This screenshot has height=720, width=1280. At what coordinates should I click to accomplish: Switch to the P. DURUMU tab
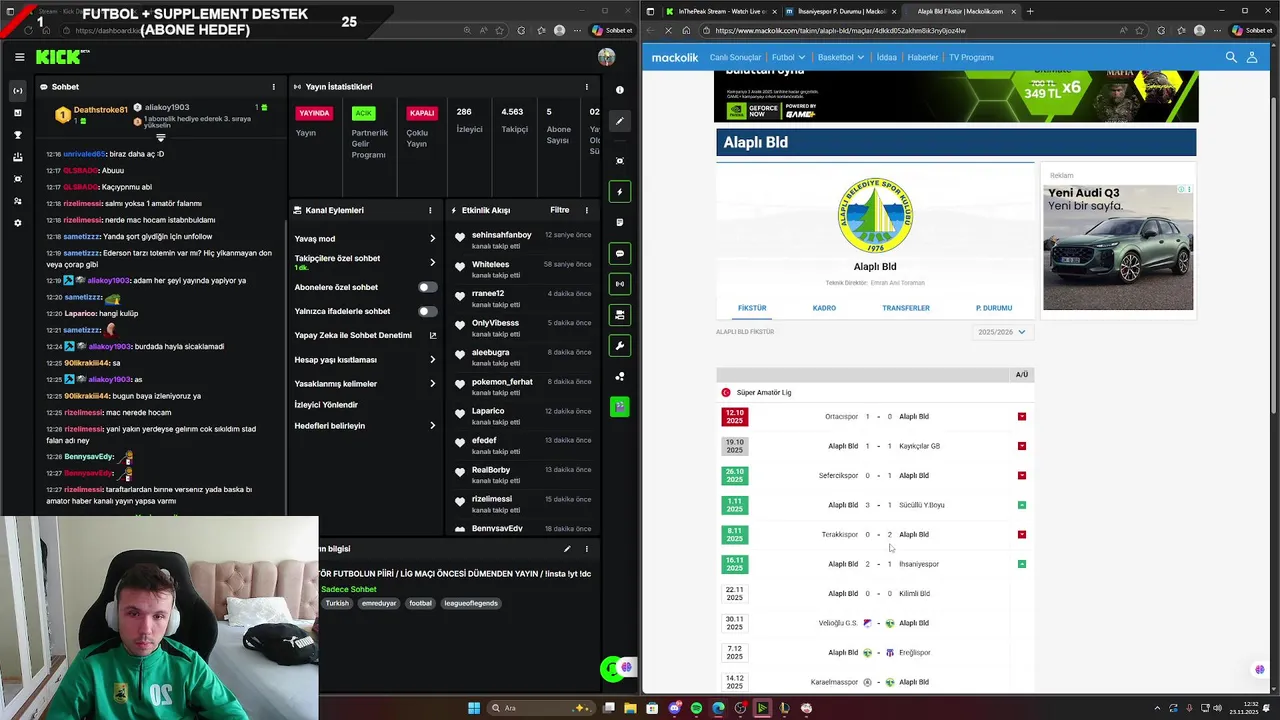pos(994,308)
